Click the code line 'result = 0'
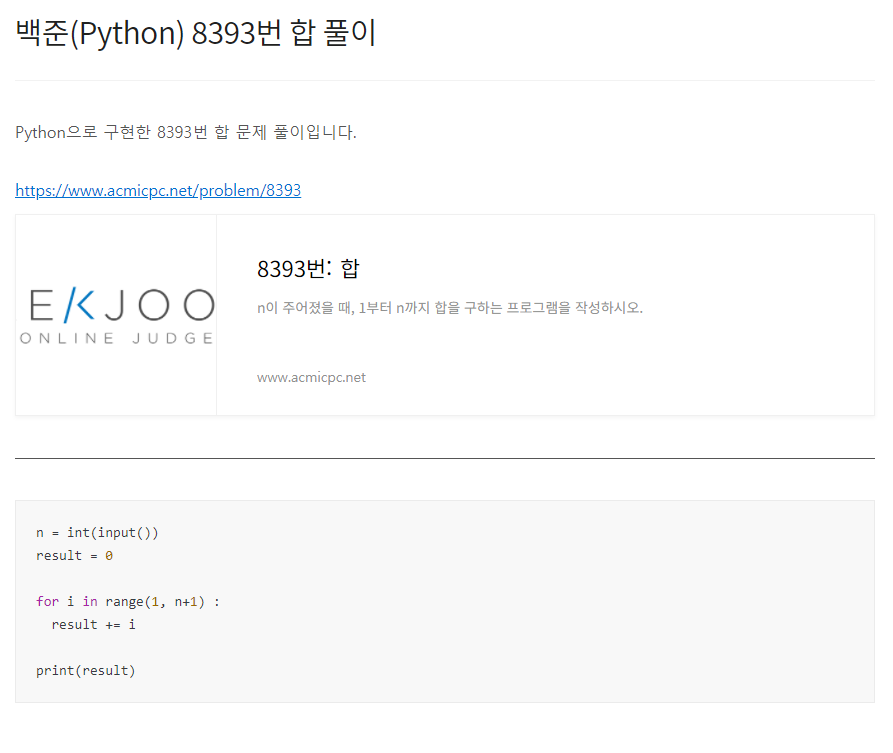893x753 pixels. [74, 555]
